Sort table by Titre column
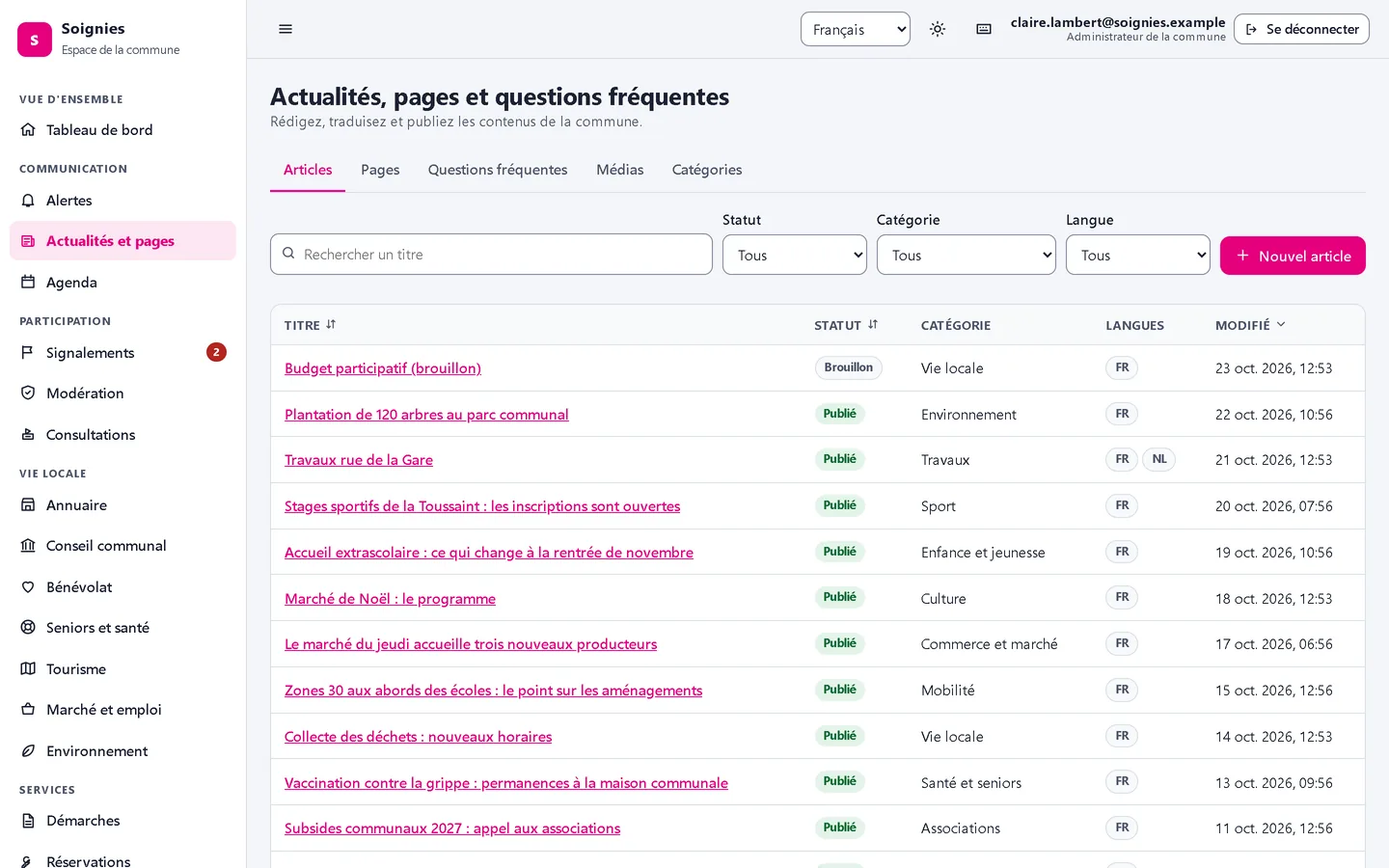 tap(311, 325)
